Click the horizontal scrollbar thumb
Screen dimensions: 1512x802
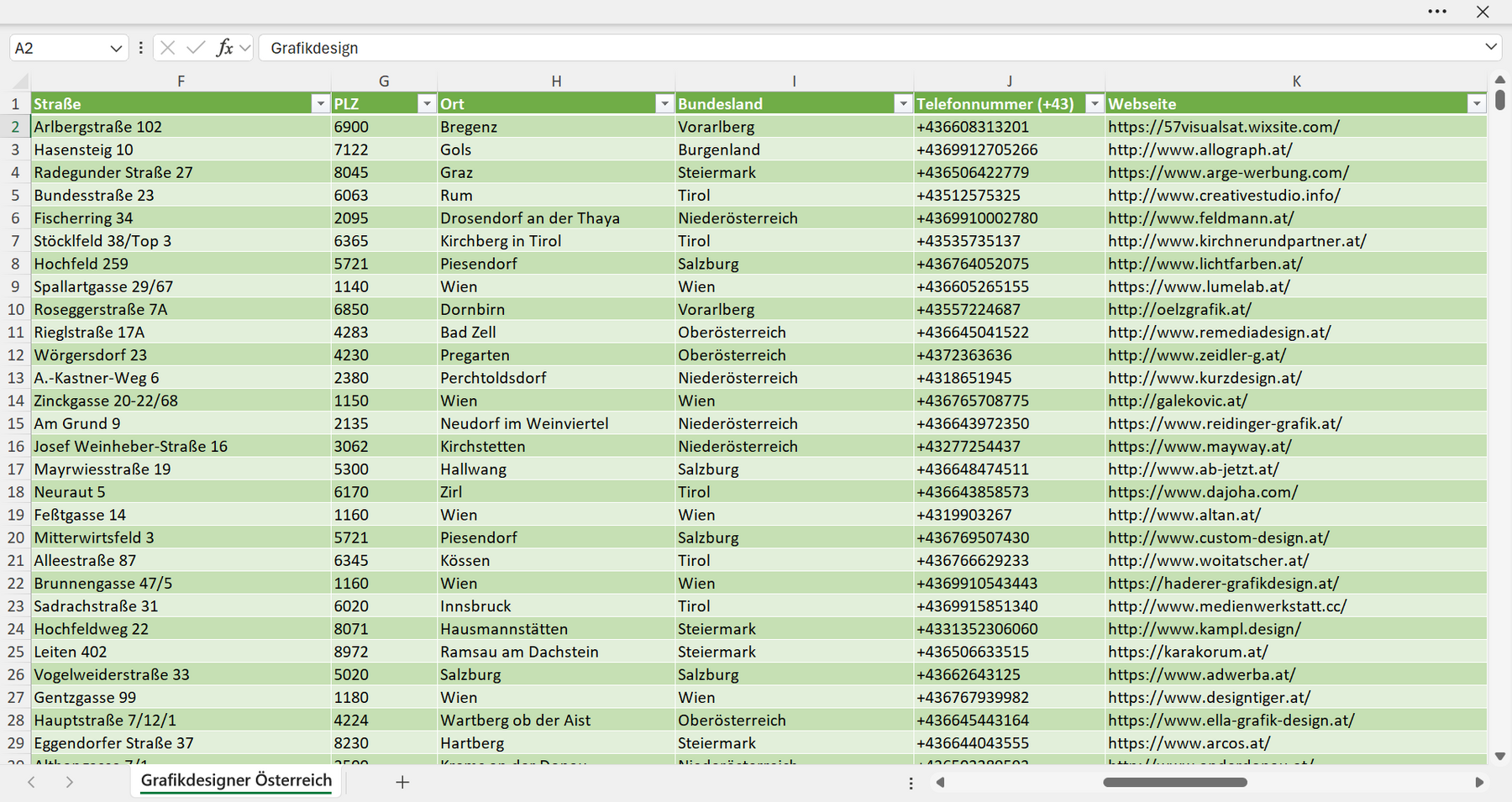click(x=1175, y=782)
